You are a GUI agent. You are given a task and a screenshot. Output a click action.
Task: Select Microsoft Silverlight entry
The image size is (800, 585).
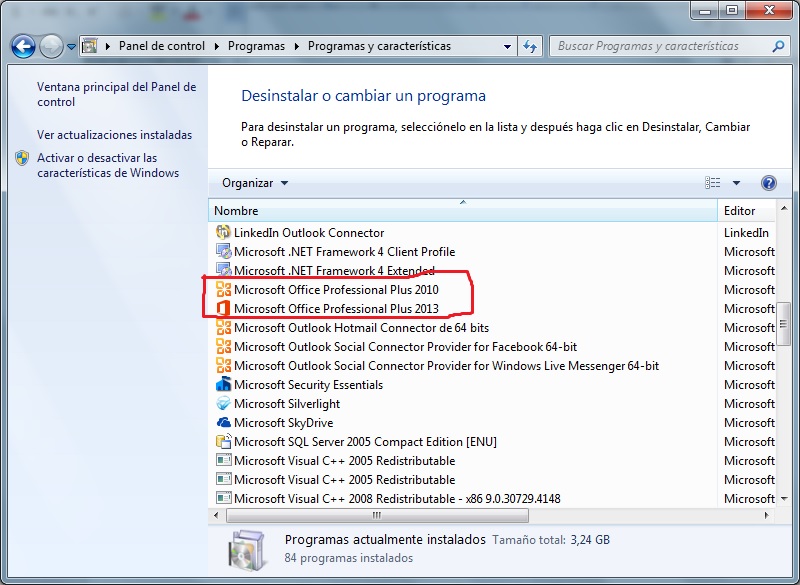pos(287,403)
